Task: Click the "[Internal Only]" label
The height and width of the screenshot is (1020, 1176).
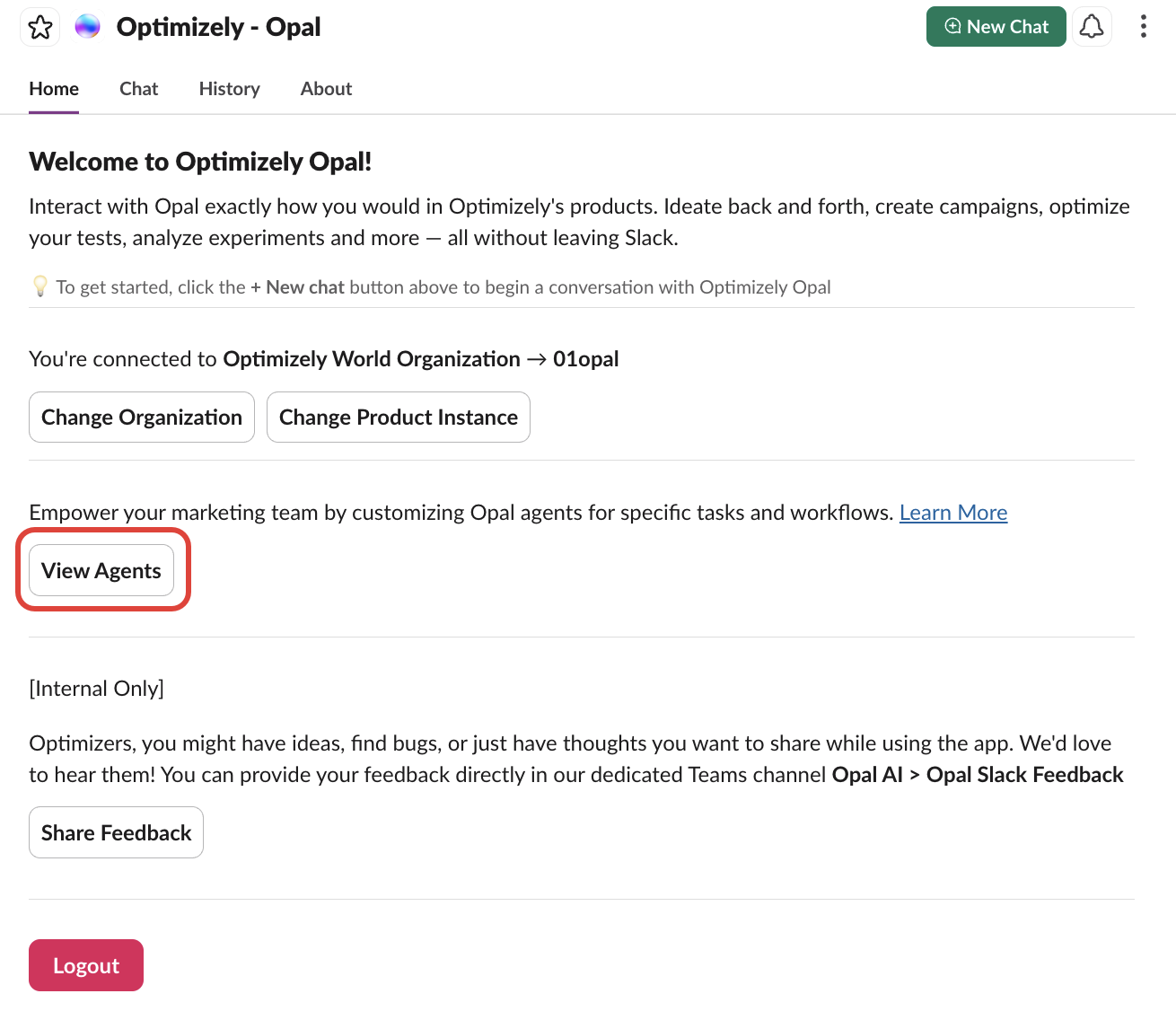Action: 96,689
